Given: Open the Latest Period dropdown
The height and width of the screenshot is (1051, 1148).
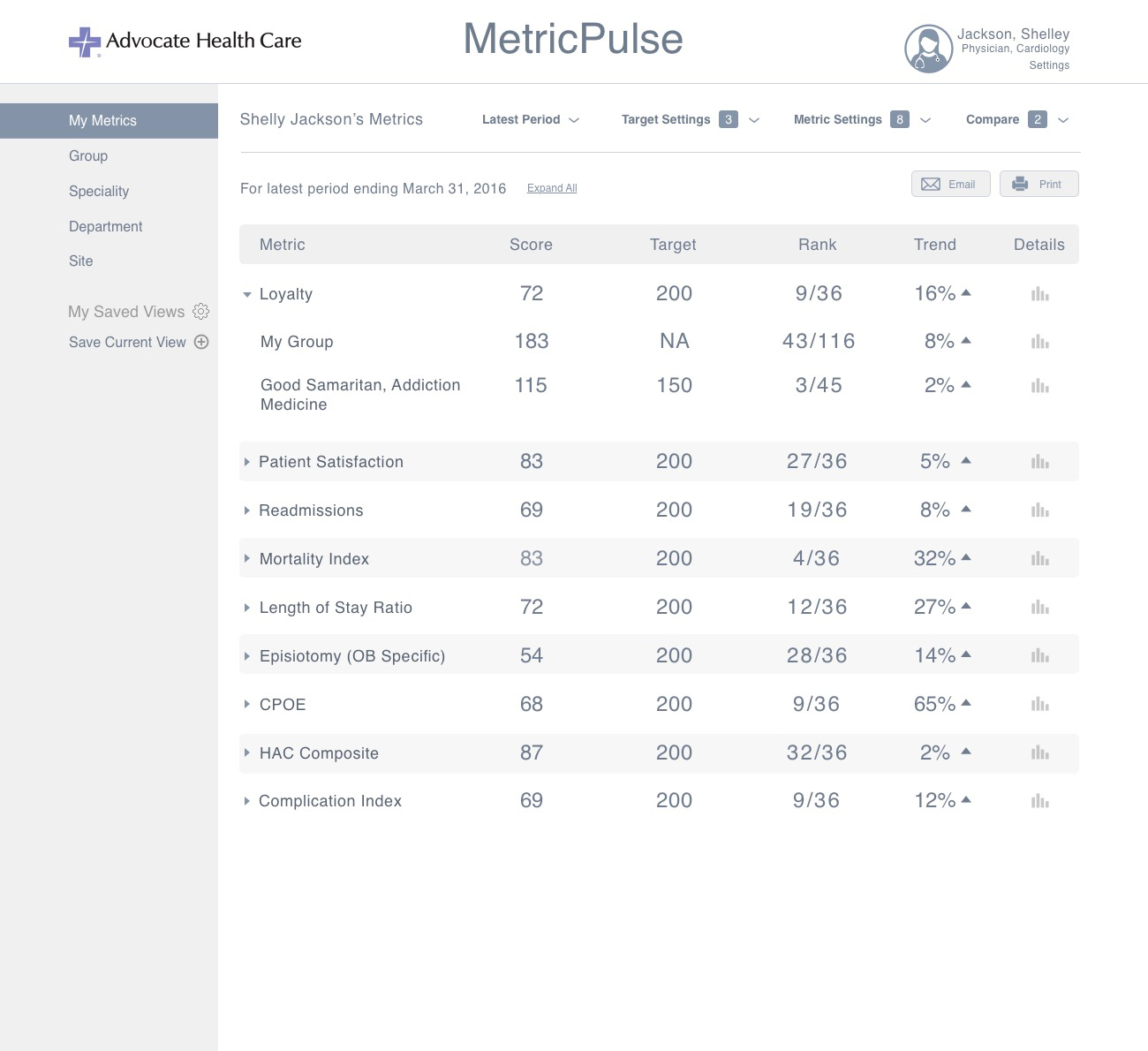Looking at the screenshot, I should (x=531, y=120).
